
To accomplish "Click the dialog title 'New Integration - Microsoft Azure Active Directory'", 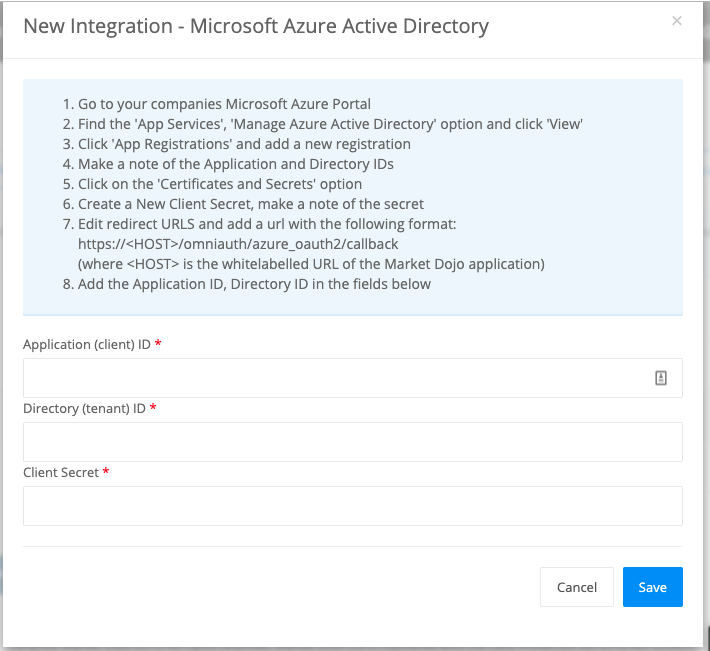I will click(x=256, y=26).
